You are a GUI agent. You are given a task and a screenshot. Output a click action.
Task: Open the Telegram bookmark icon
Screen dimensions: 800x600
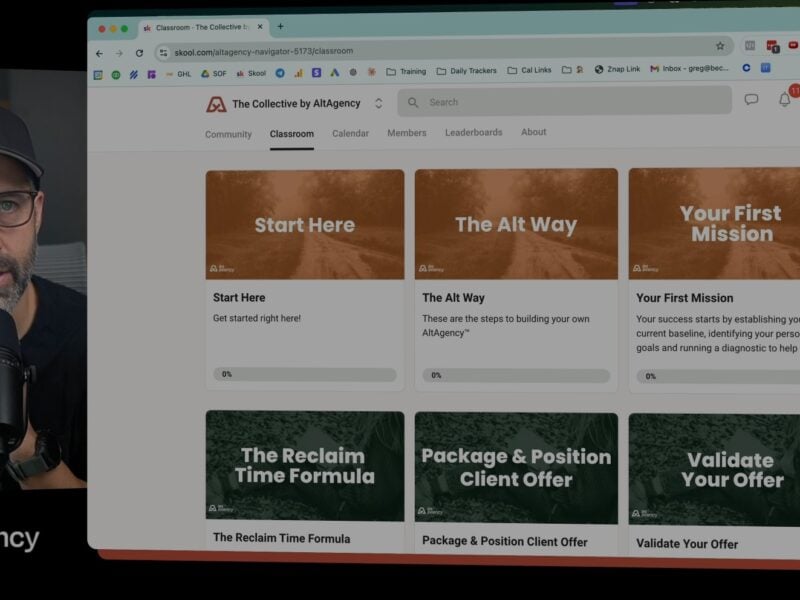[x=280, y=73]
